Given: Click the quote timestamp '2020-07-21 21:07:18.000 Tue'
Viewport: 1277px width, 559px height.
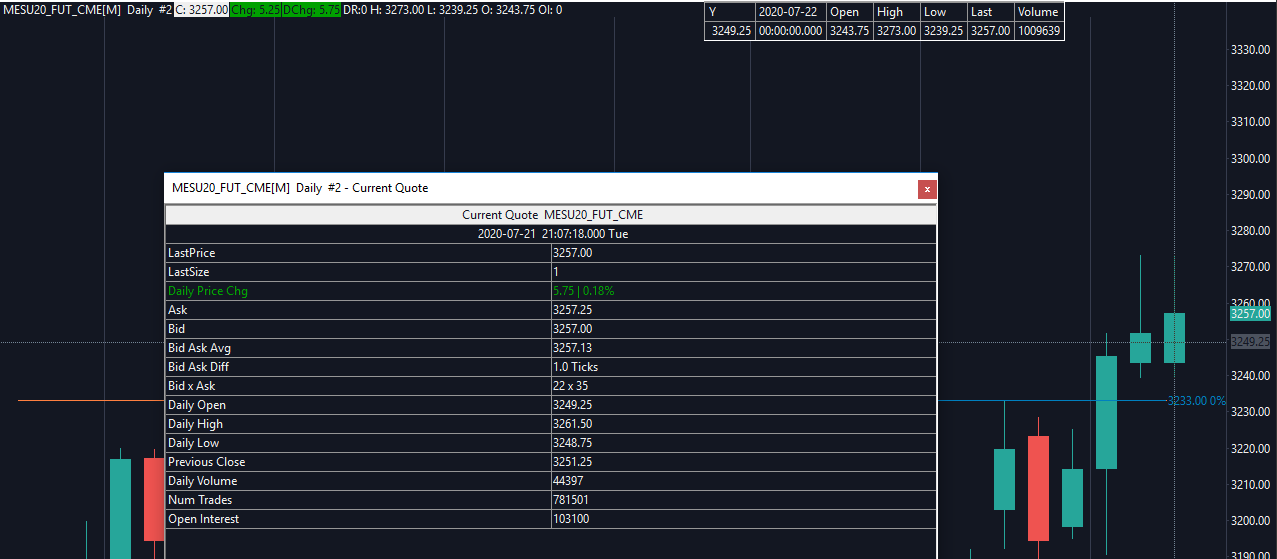Looking at the screenshot, I should click(x=551, y=234).
